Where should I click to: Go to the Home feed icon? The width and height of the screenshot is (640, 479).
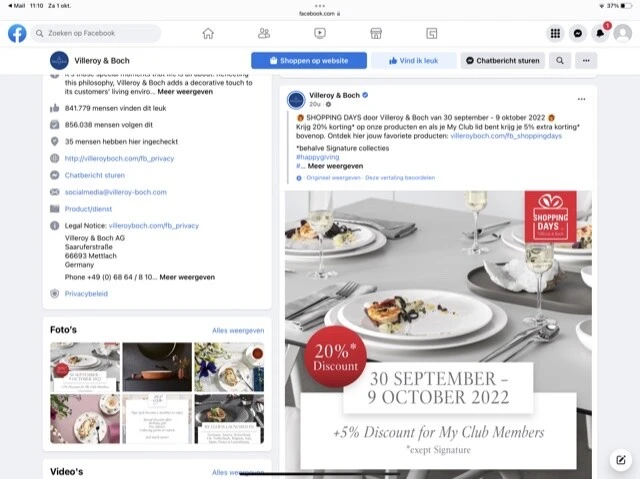coord(208,33)
